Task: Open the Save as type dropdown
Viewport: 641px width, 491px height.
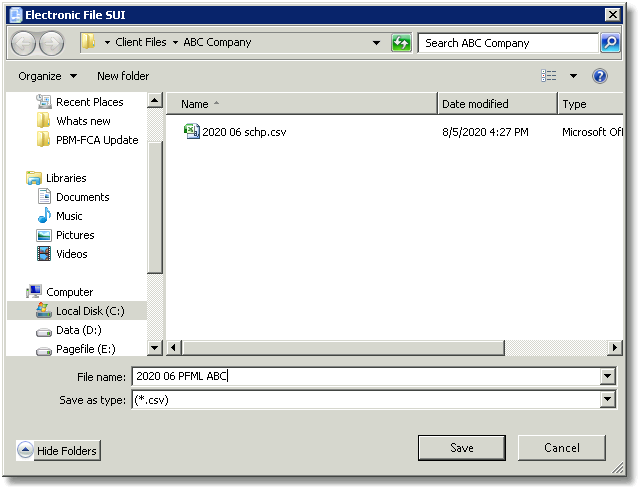Action: pos(607,399)
